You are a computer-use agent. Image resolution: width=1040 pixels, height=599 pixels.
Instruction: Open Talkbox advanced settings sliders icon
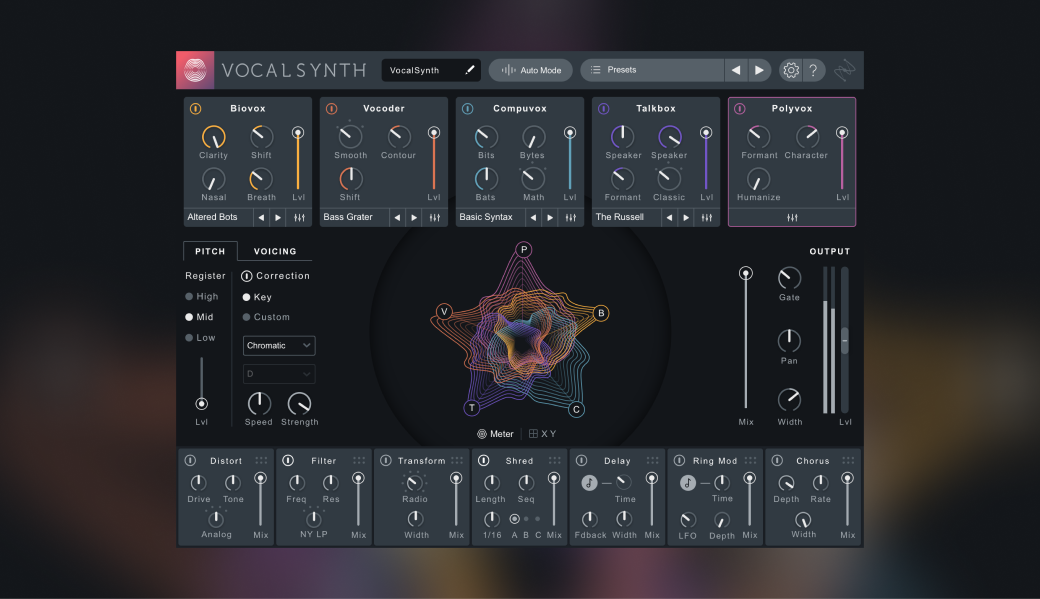pos(707,217)
